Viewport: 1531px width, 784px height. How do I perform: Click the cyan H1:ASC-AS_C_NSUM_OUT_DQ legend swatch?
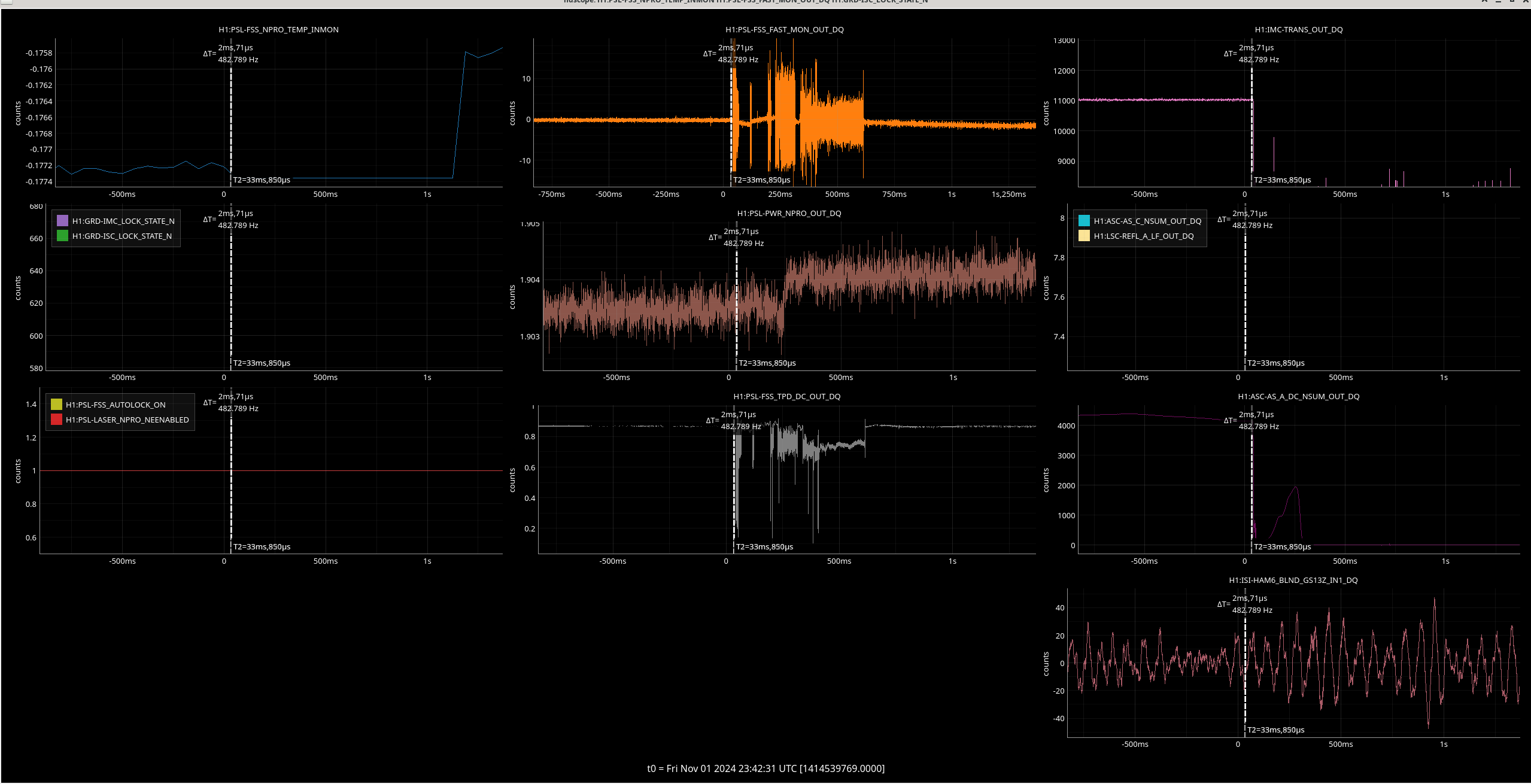point(1084,221)
